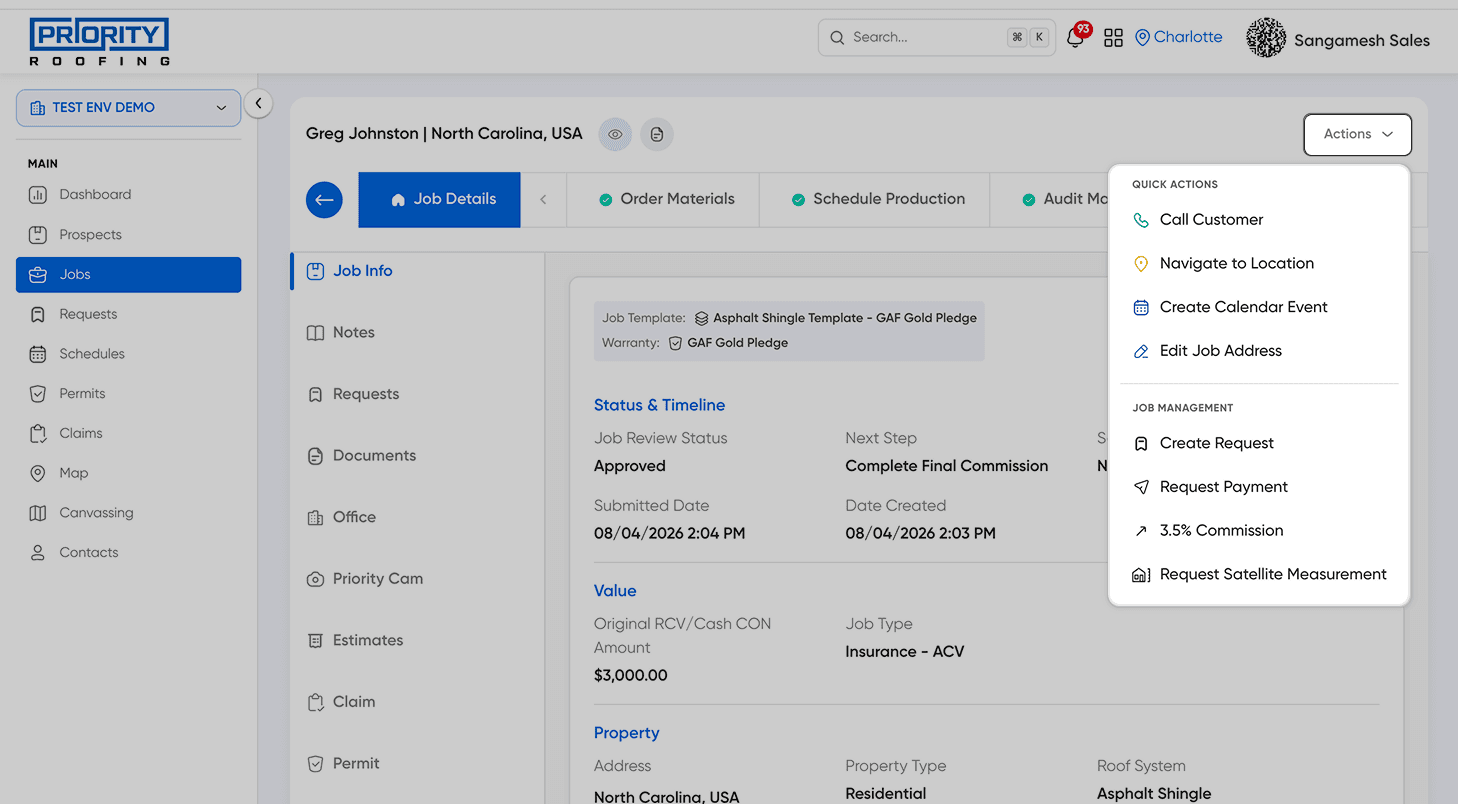Open Permits in the sidebar
Image resolution: width=1458 pixels, height=804 pixels.
click(x=128, y=394)
